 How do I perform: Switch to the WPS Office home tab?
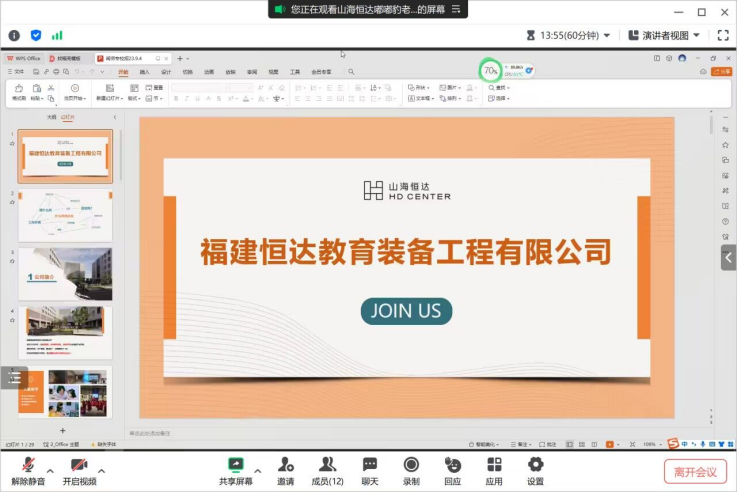(24, 58)
